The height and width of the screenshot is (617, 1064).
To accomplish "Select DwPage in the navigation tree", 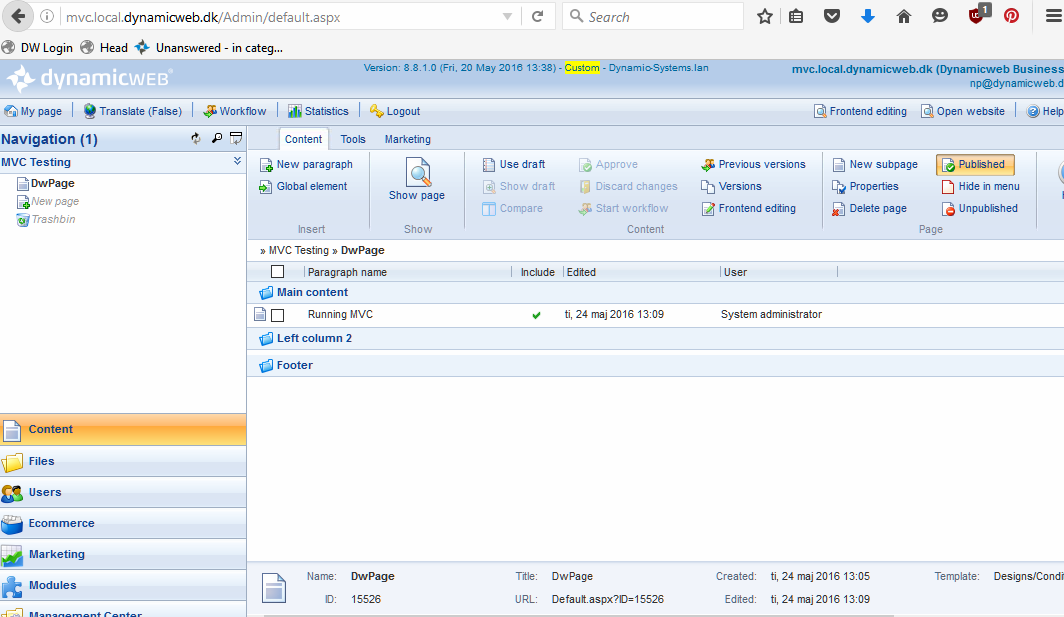I will pyautogui.click(x=52, y=184).
